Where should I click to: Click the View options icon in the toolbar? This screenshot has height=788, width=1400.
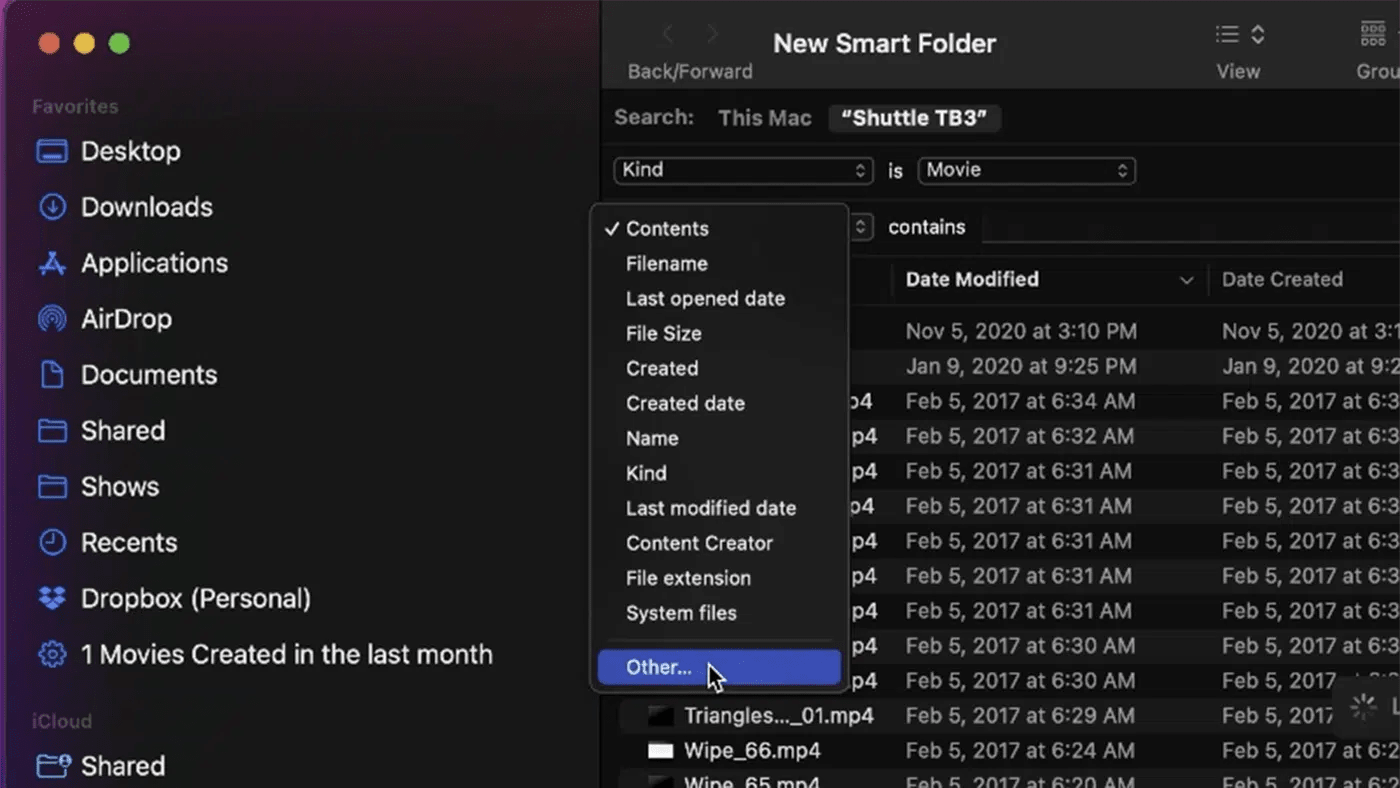1238,34
